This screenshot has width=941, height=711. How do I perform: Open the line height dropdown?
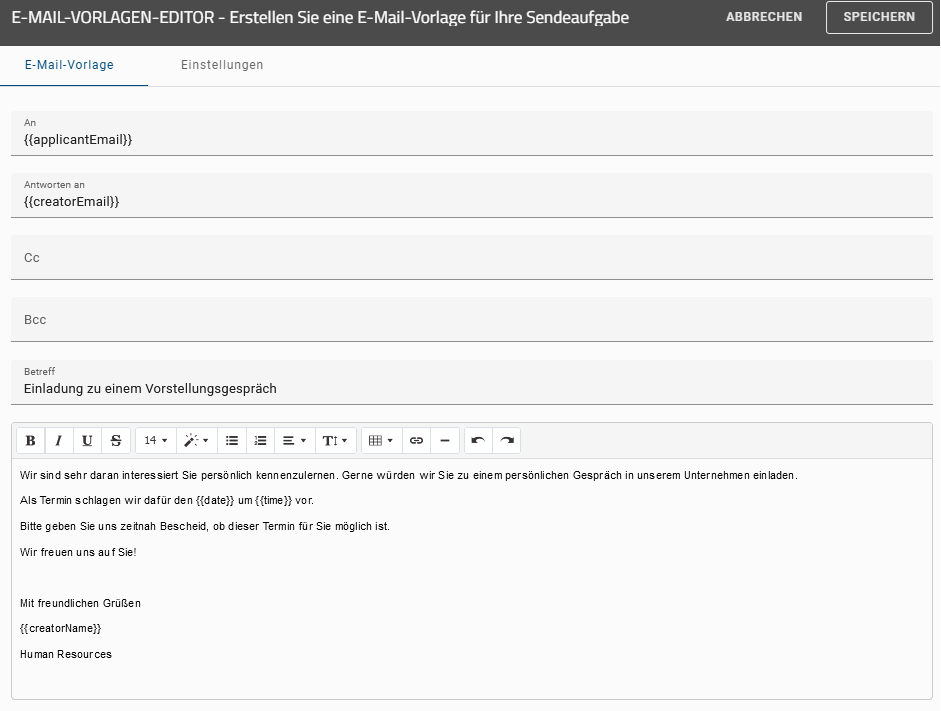point(334,440)
